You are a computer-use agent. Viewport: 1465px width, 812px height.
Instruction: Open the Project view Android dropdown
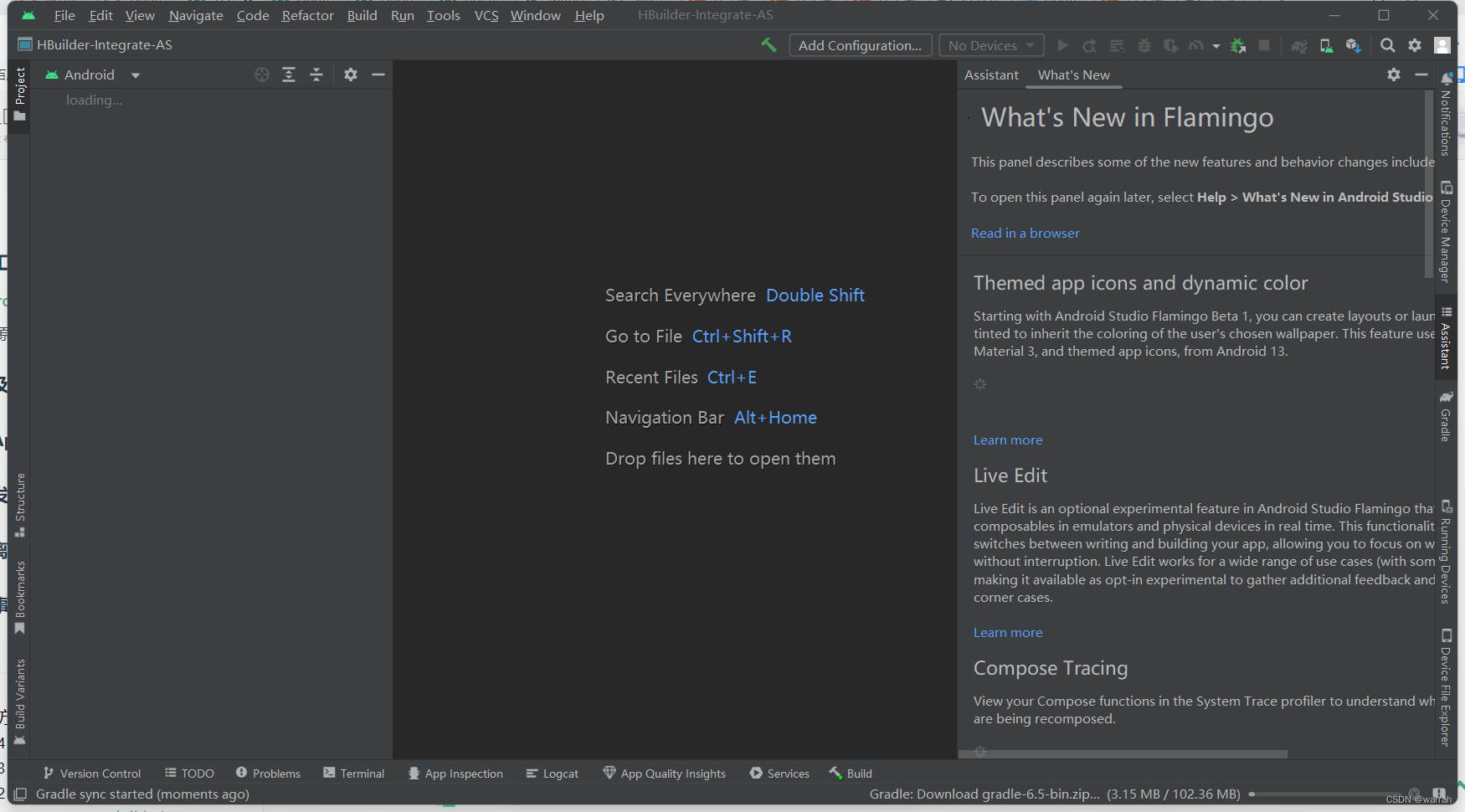click(93, 75)
